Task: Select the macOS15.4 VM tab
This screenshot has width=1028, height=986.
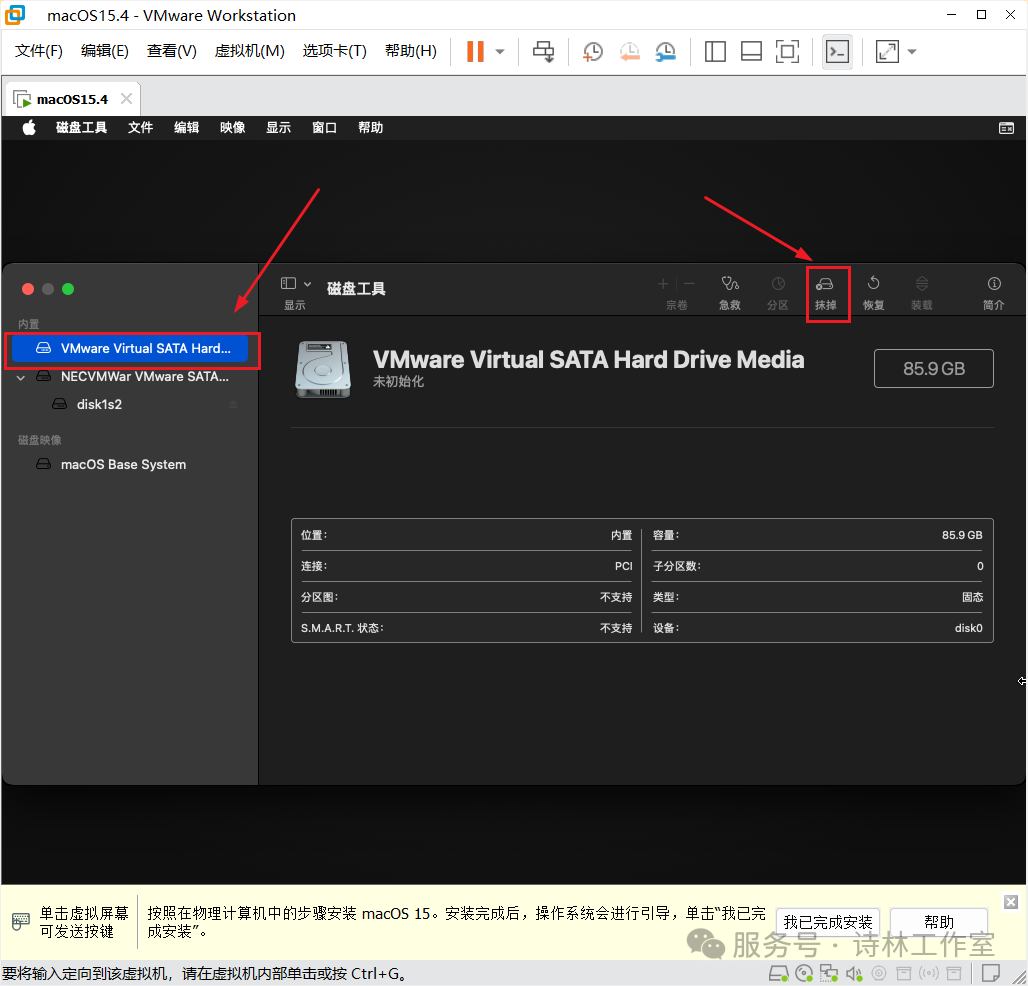Action: (72, 100)
